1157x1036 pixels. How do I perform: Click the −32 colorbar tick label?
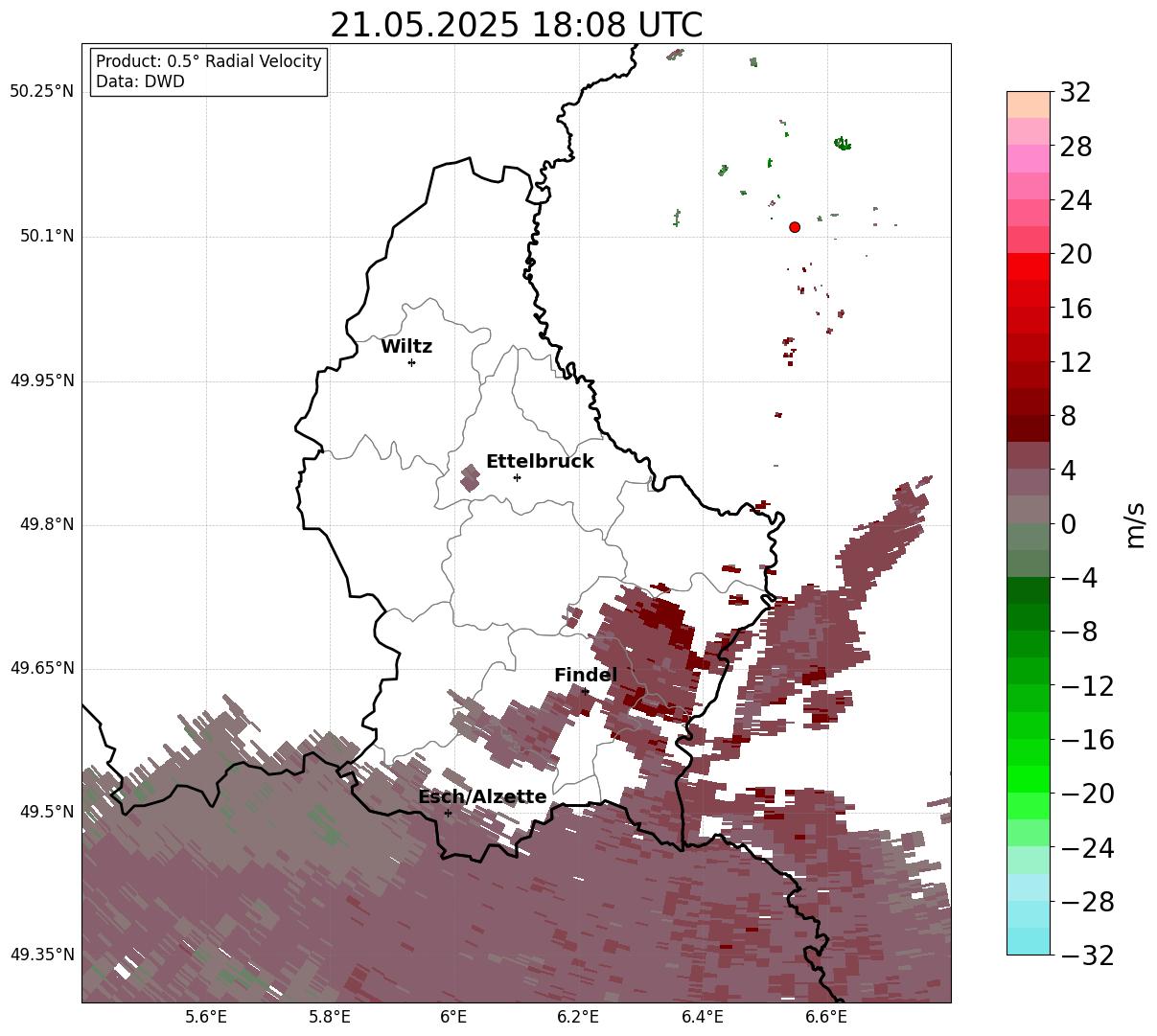coord(1086,955)
